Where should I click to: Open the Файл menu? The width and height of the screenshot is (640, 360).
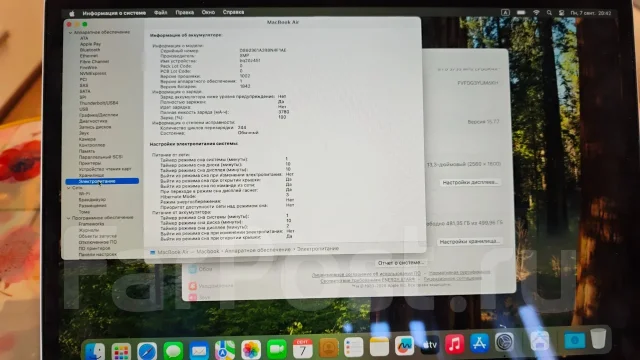160,13
